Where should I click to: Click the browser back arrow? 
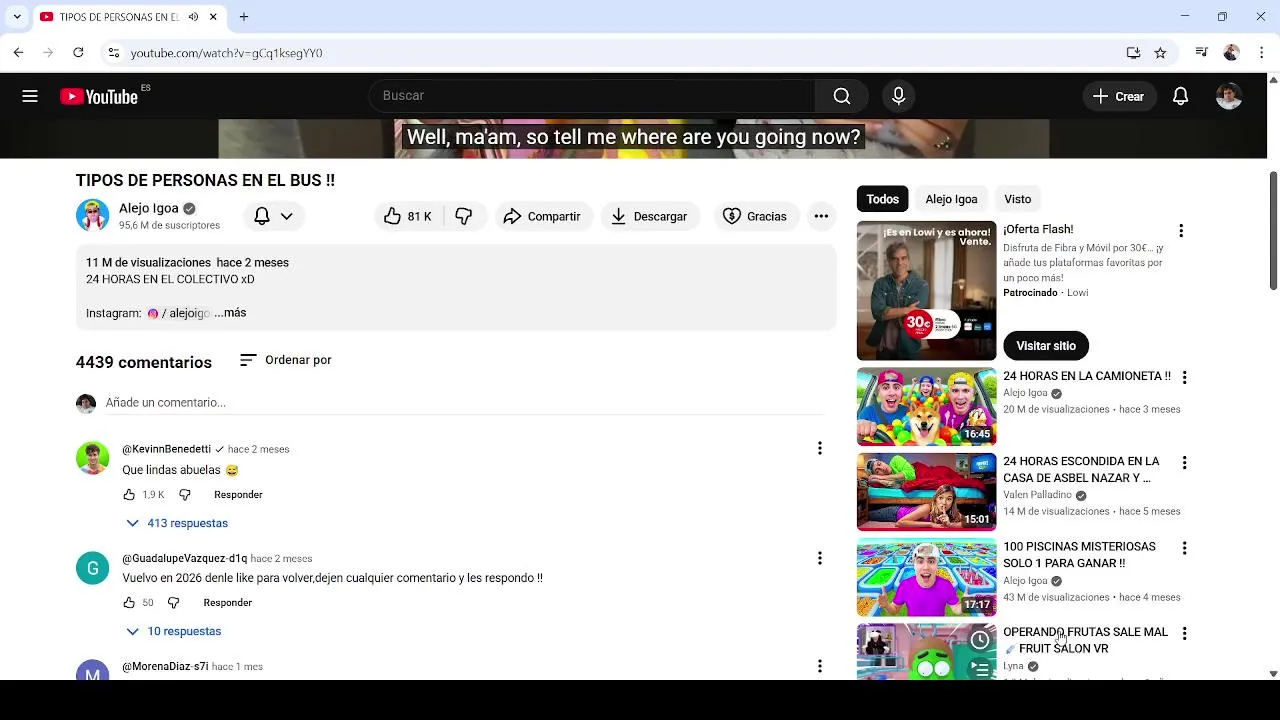(18, 52)
